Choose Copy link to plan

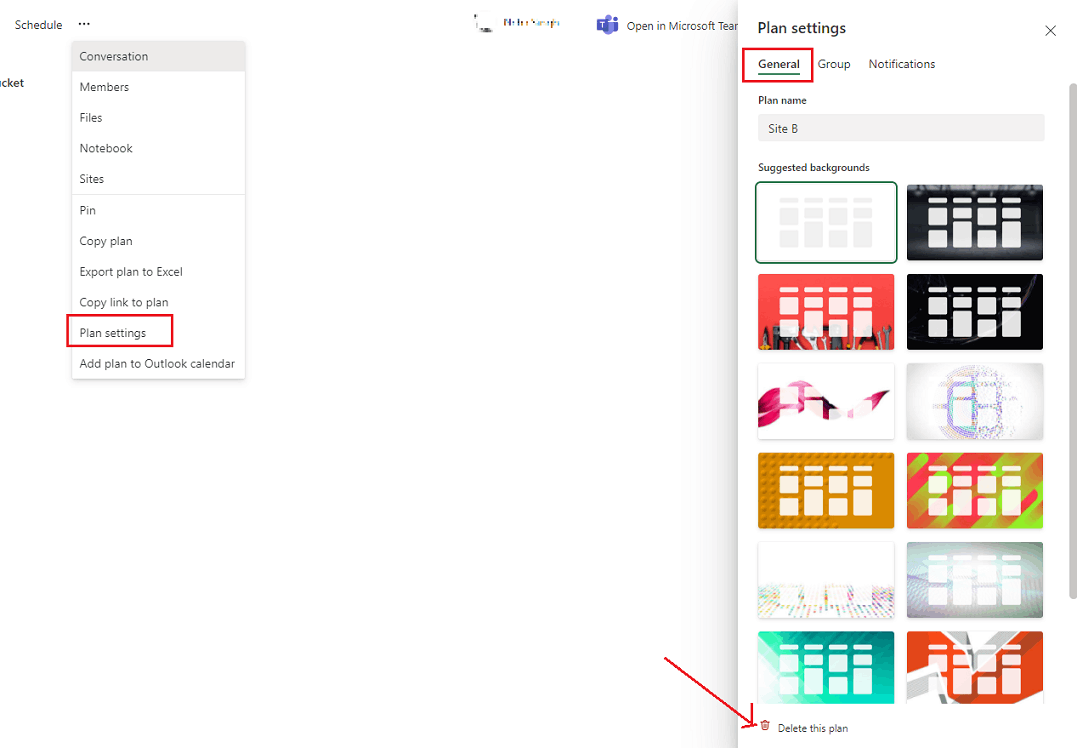click(123, 301)
